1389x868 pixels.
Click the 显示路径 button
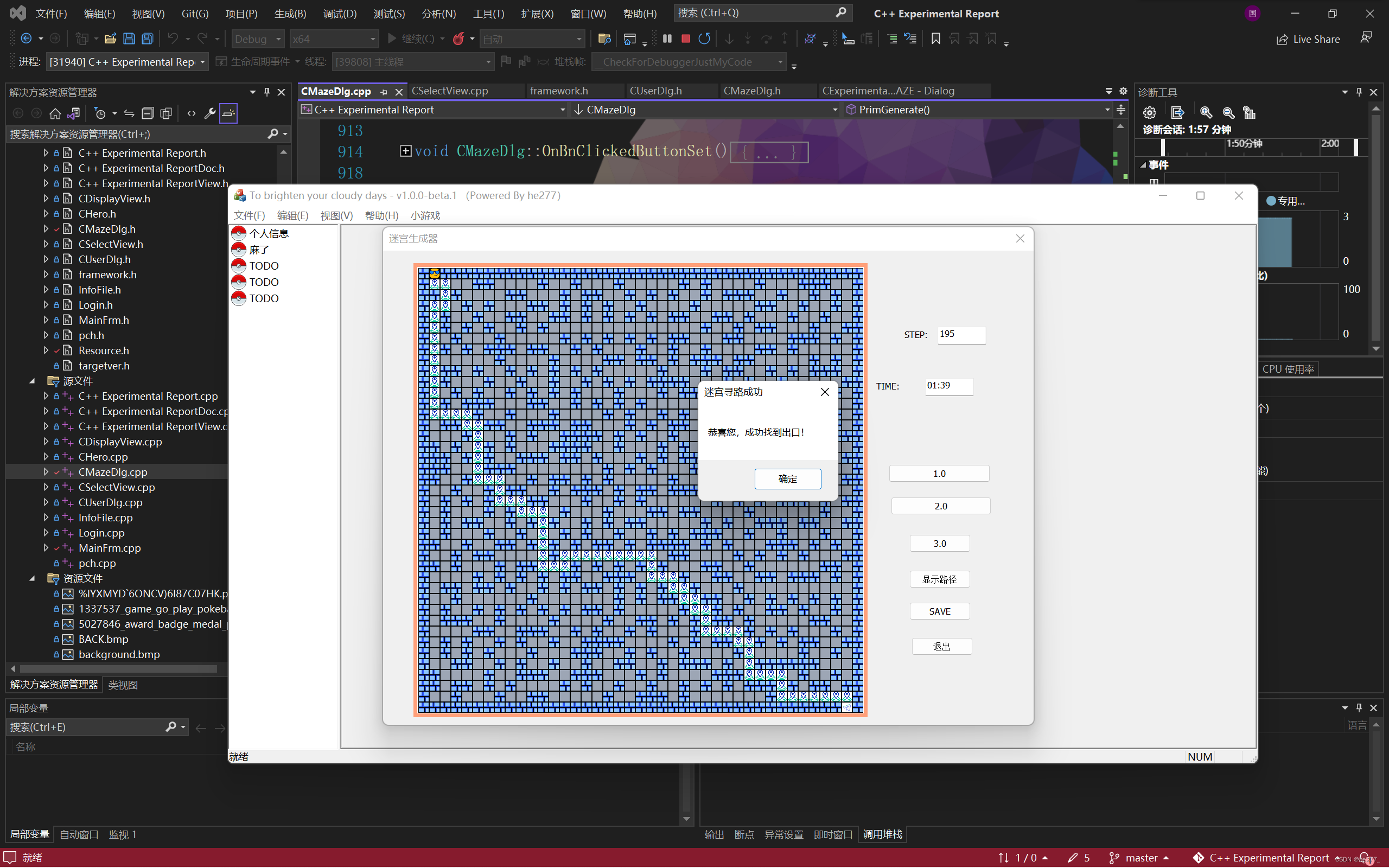(x=939, y=579)
